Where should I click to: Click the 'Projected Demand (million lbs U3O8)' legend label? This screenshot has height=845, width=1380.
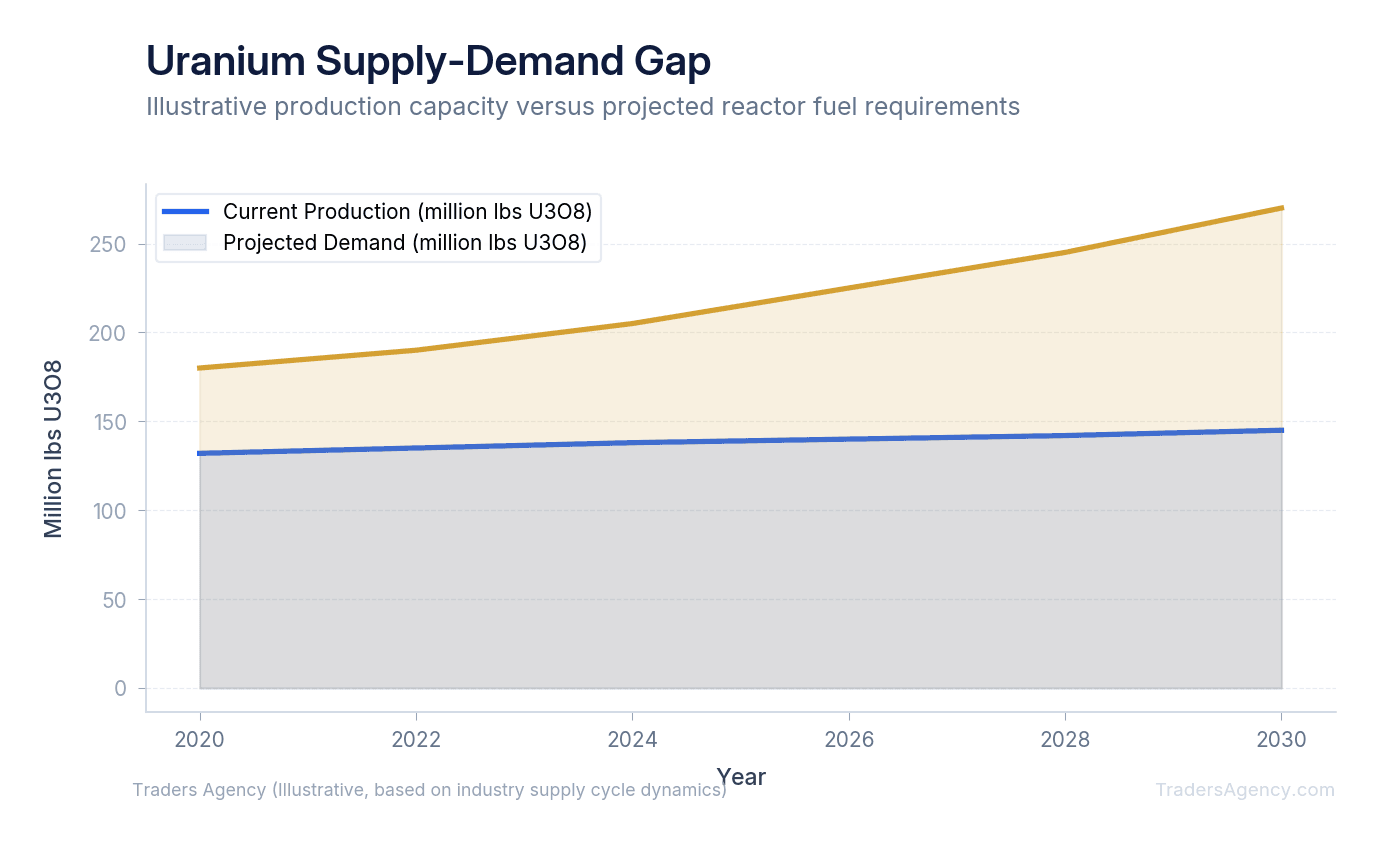404,243
